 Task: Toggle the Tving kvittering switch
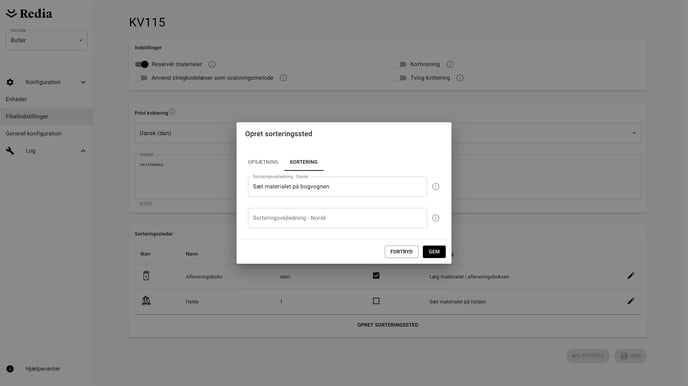[401, 78]
